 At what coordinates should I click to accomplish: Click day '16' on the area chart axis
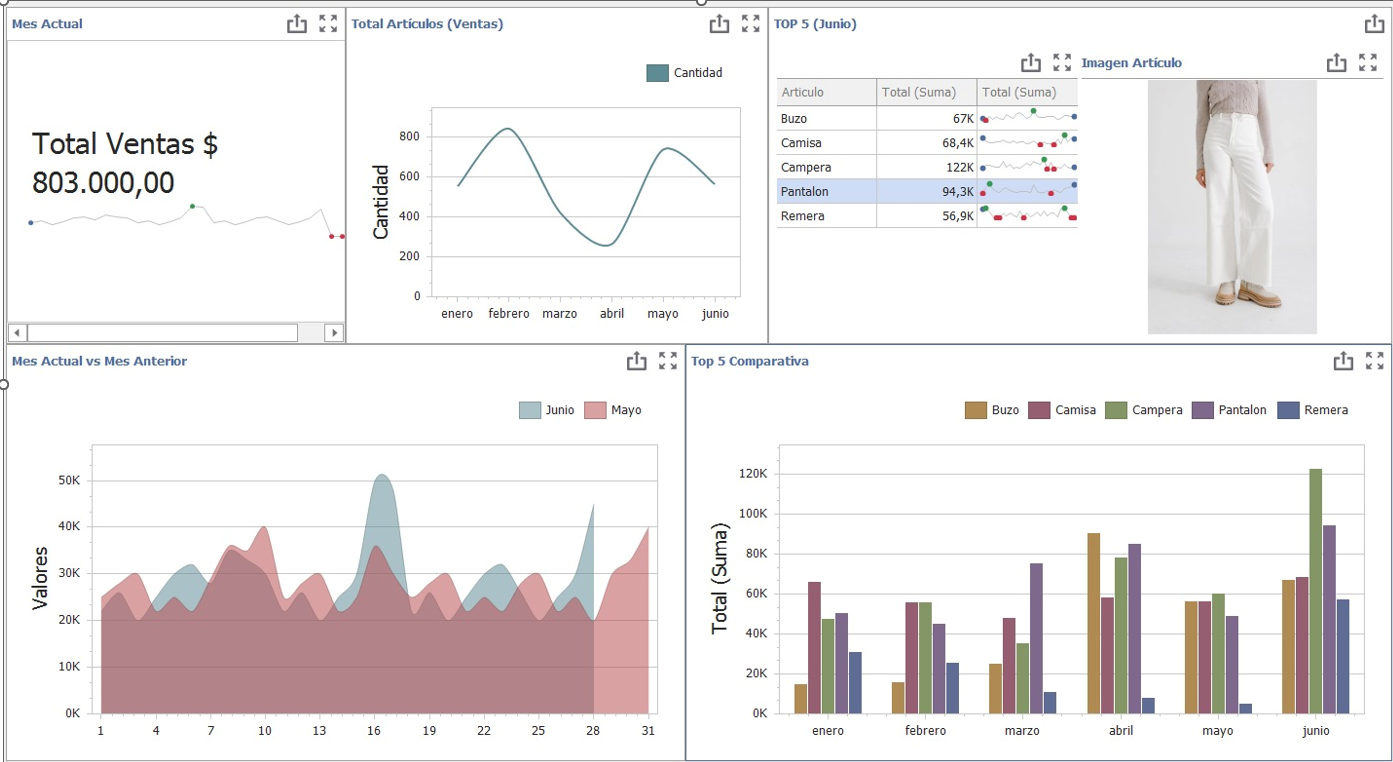pos(374,731)
